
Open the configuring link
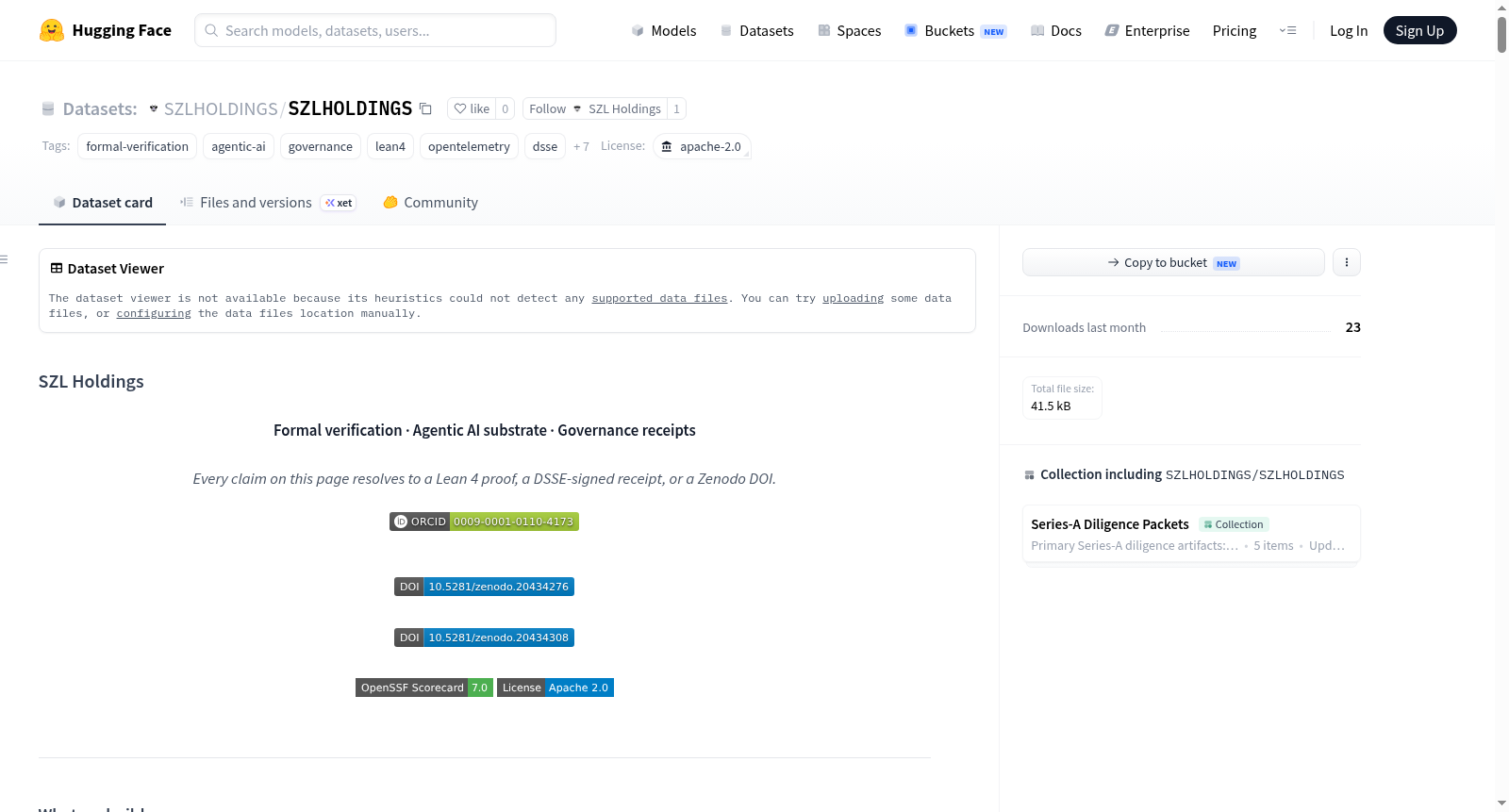(x=154, y=313)
